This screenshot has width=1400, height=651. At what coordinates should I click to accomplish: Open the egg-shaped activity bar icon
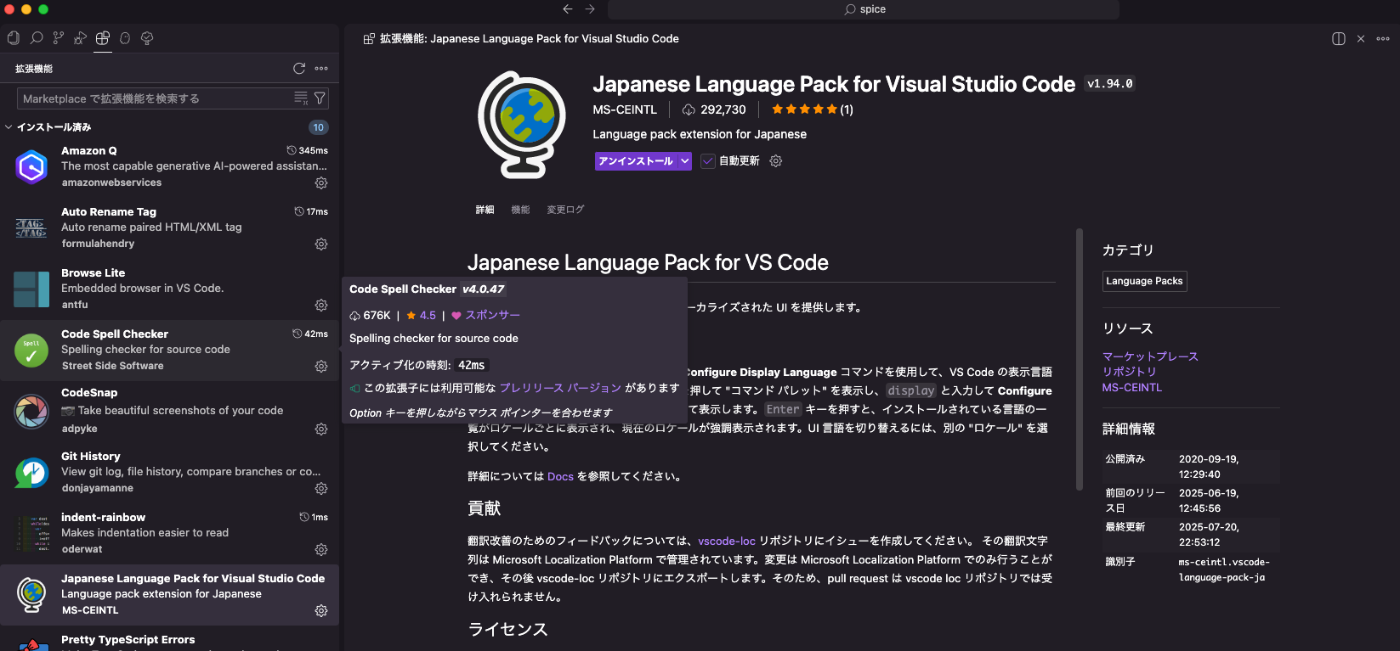(125, 38)
